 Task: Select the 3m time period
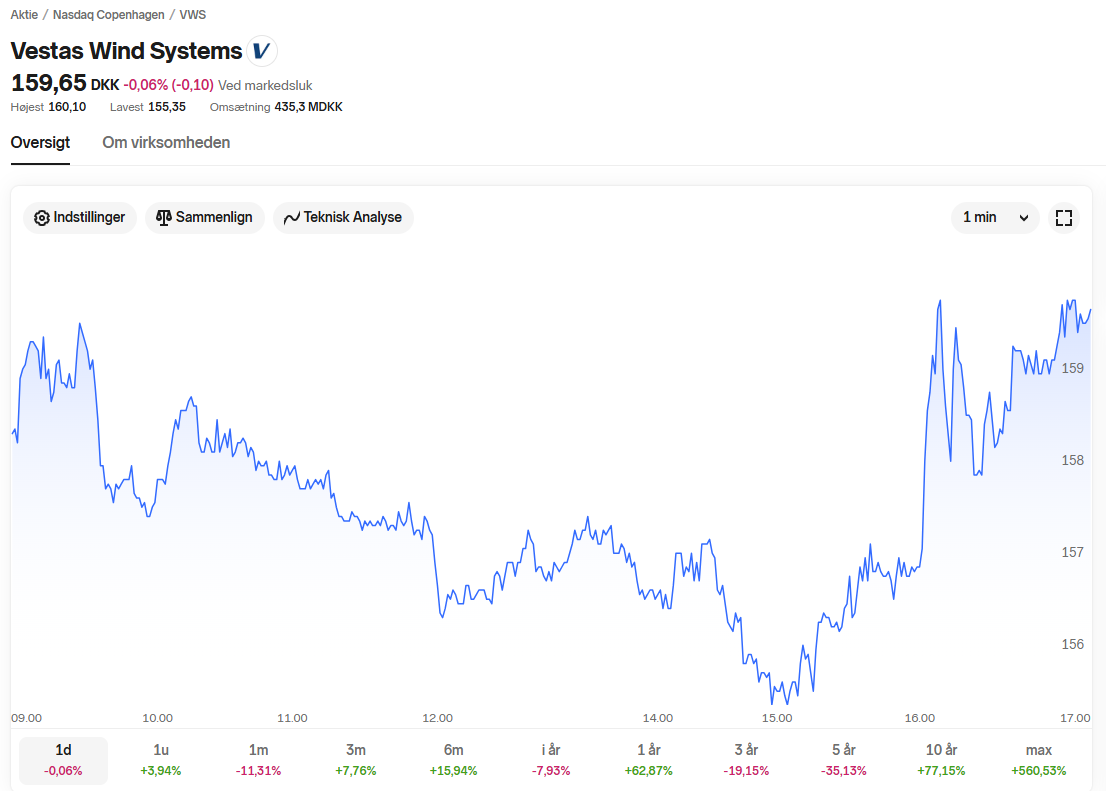click(356, 760)
